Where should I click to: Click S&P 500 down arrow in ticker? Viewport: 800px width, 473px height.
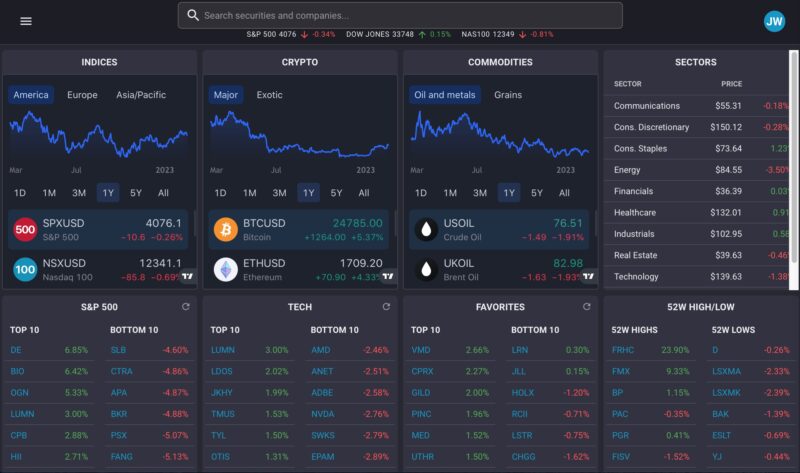click(304, 35)
